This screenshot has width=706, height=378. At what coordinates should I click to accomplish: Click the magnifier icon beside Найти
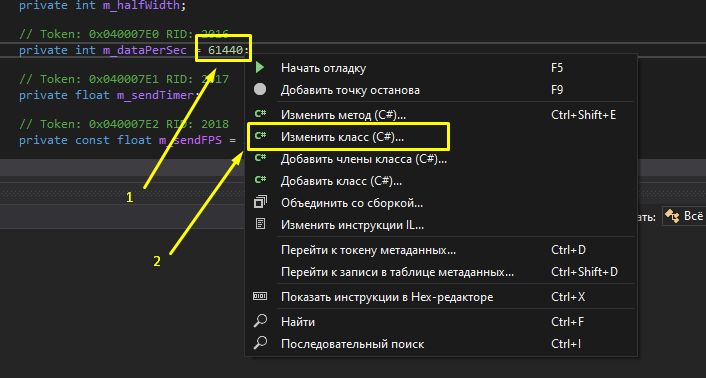260,321
